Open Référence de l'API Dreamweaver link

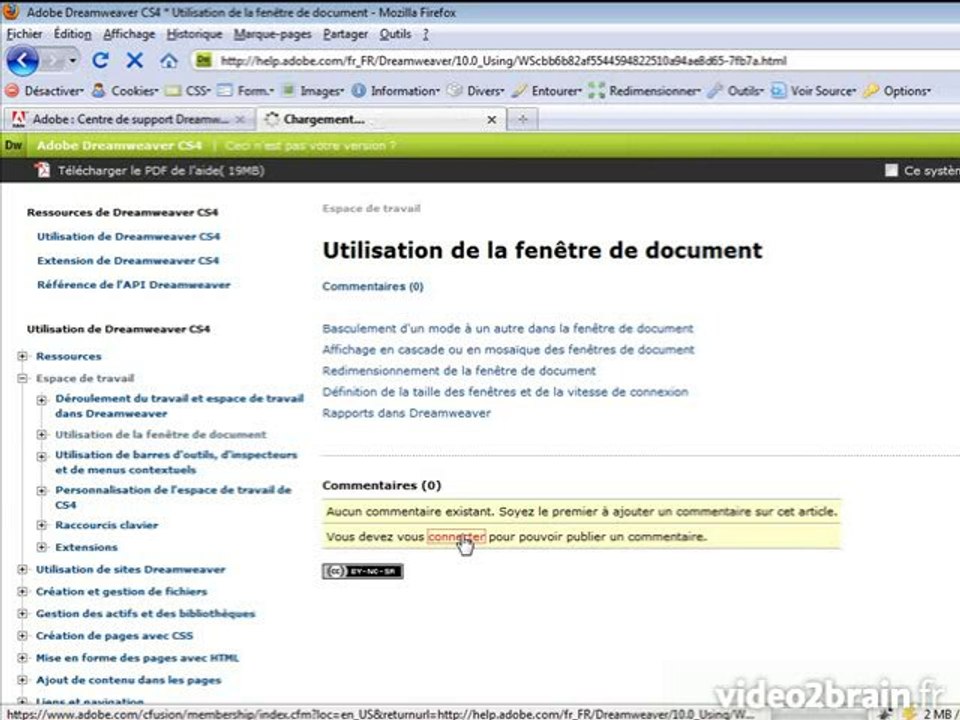click(133, 285)
